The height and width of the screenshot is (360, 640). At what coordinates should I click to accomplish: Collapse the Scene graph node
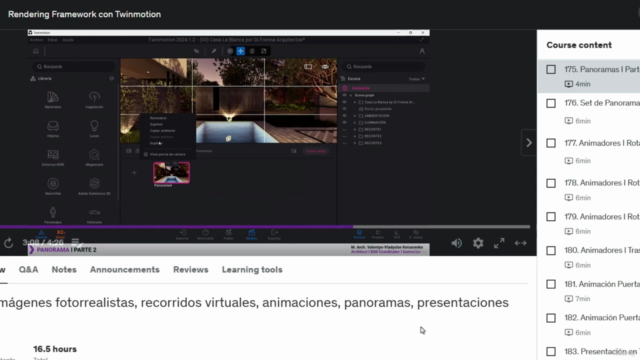[351, 95]
